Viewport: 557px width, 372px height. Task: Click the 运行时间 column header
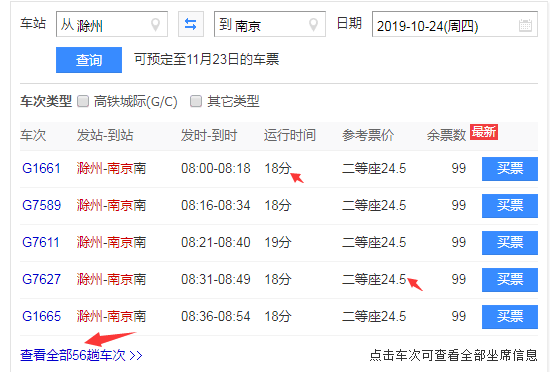[290, 135]
